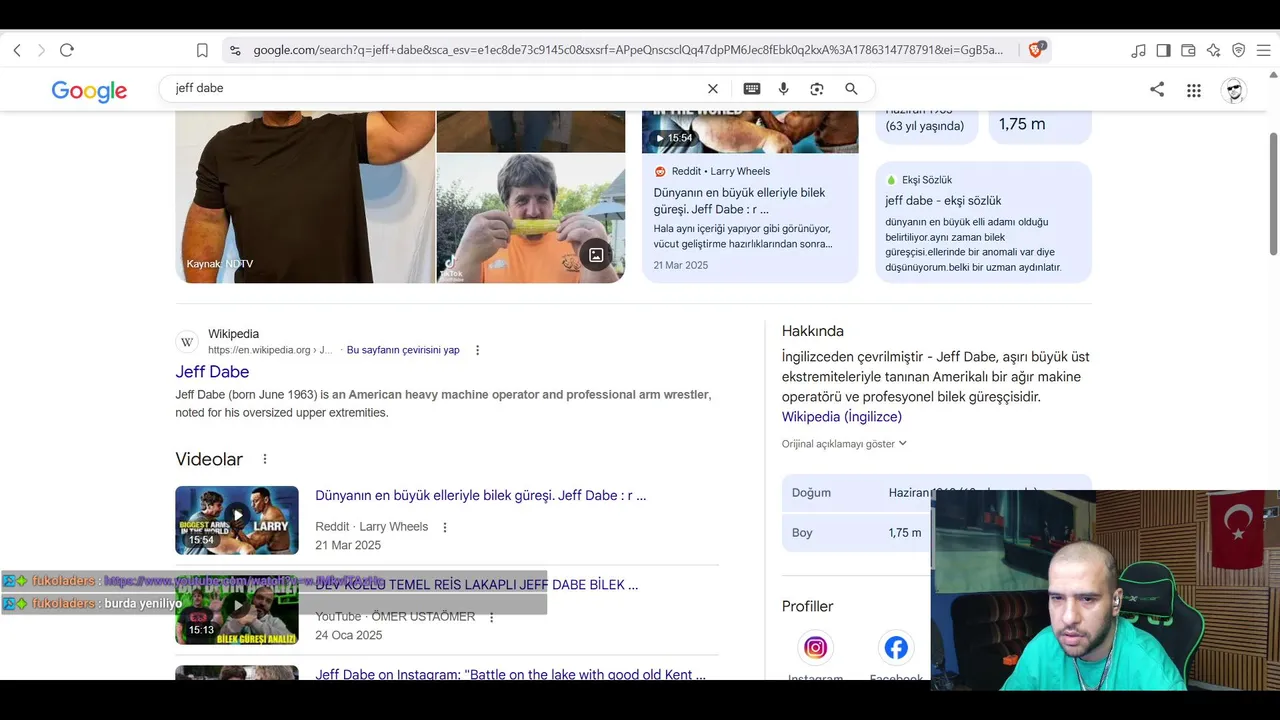
Task: Open the photo of man eating corn
Action: 531,218
